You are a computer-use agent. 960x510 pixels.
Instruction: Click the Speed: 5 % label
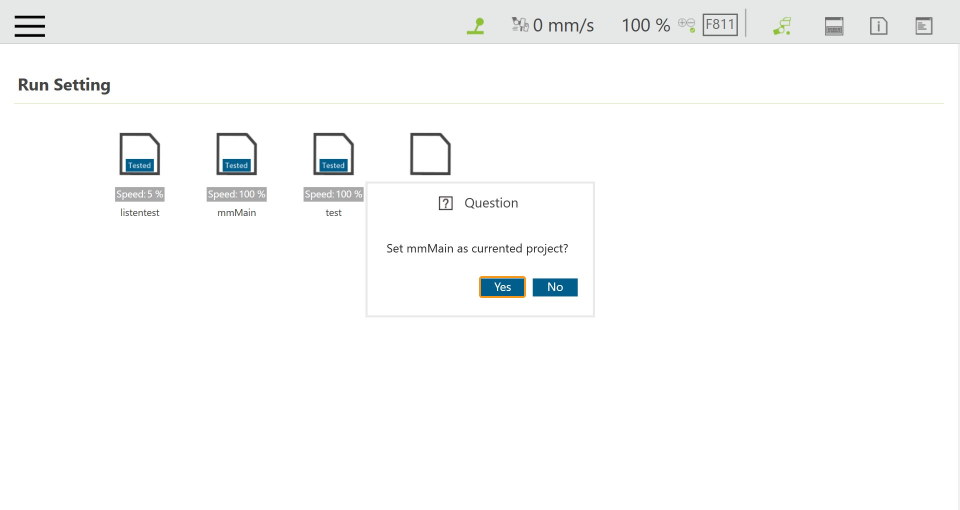140,194
